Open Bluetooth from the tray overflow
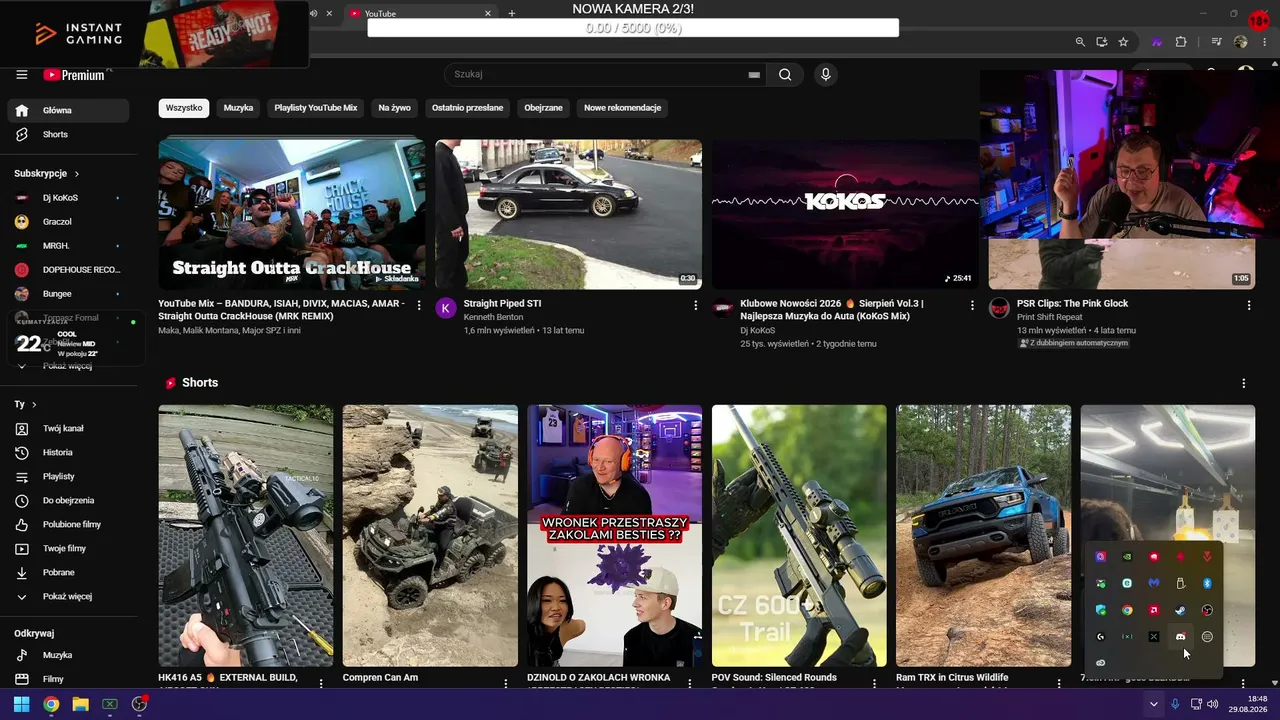 pos(1207,583)
